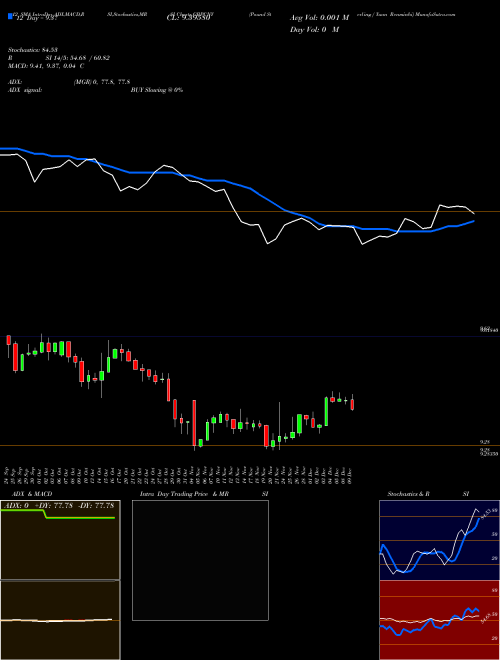Click the 'SI 14/3: 54.68 / 69.82' value
The width and height of the screenshot is (500, 660).
pyautogui.click(x=78, y=58)
